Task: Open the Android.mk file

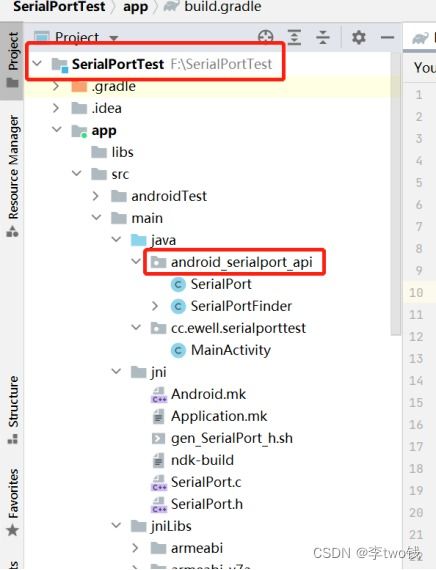Action: coord(208,394)
